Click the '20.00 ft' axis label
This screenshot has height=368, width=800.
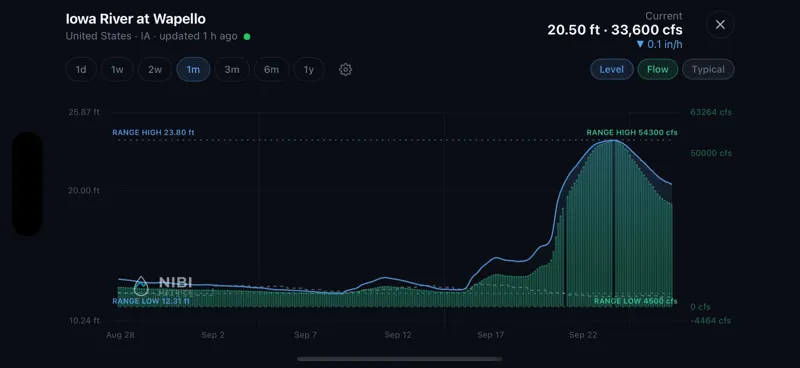[x=85, y=190]
